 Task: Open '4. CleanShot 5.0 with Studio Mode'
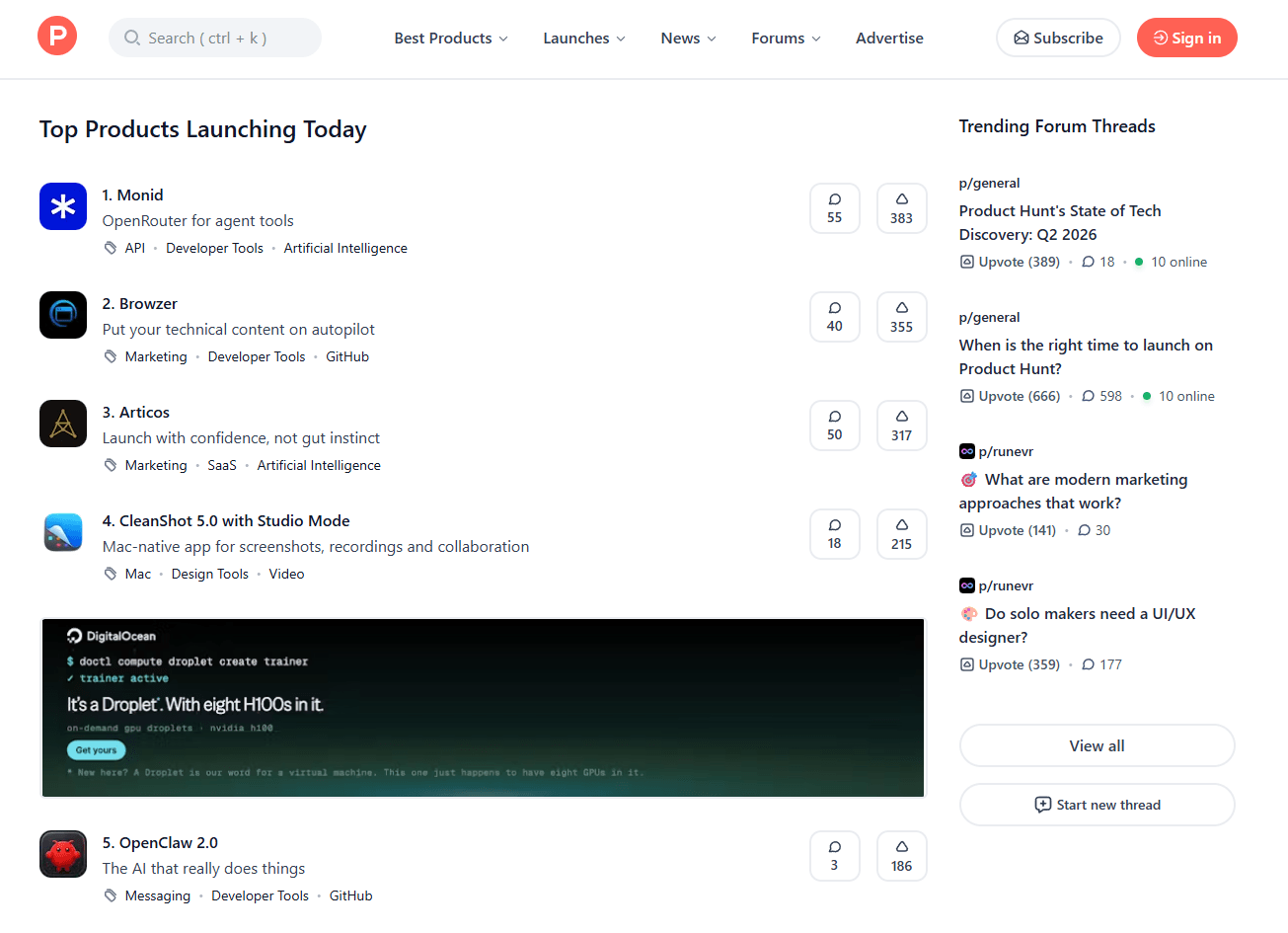tap(226, 520)
